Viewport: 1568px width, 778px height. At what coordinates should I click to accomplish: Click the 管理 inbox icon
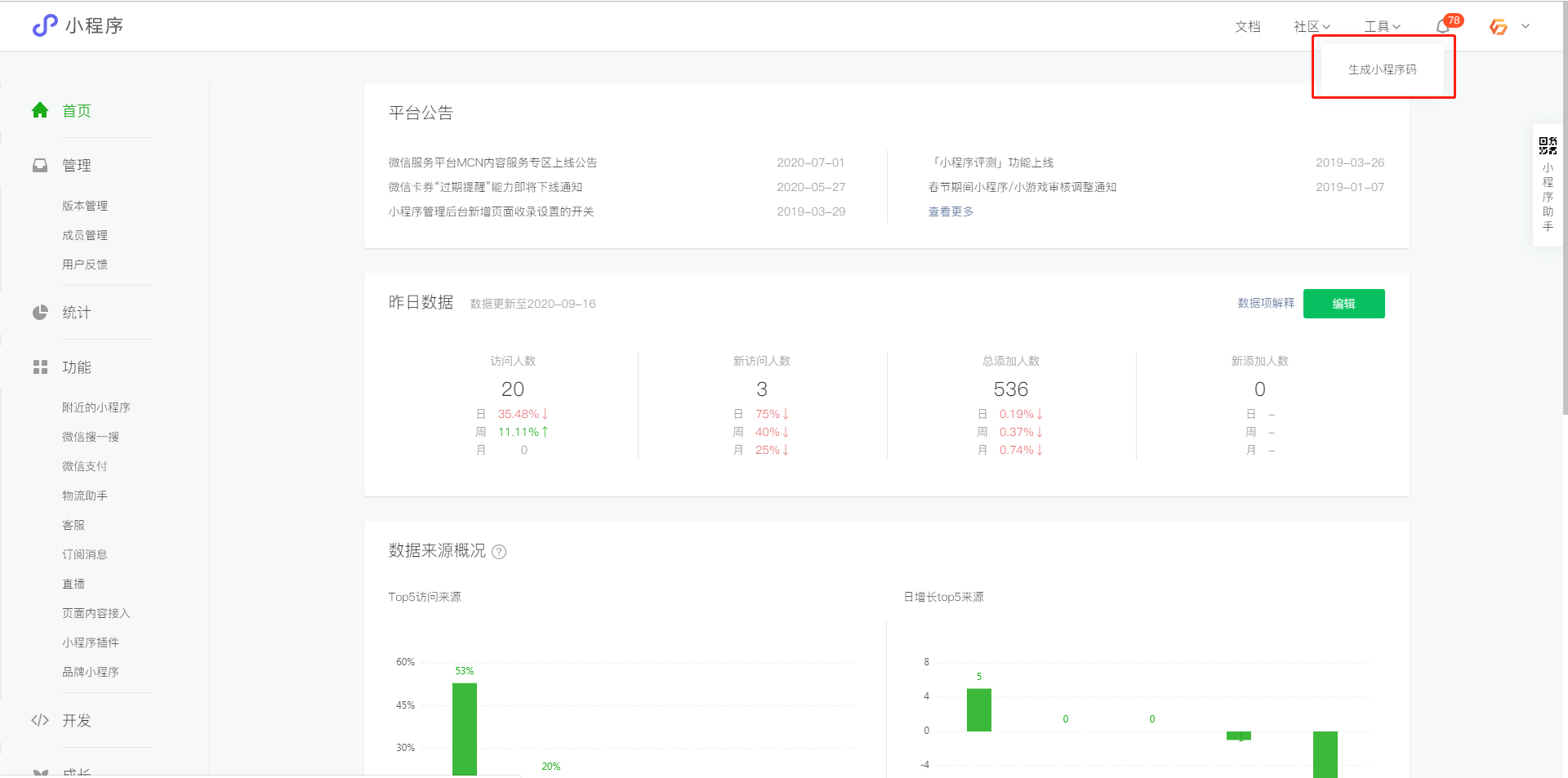[x=40, y=165]
